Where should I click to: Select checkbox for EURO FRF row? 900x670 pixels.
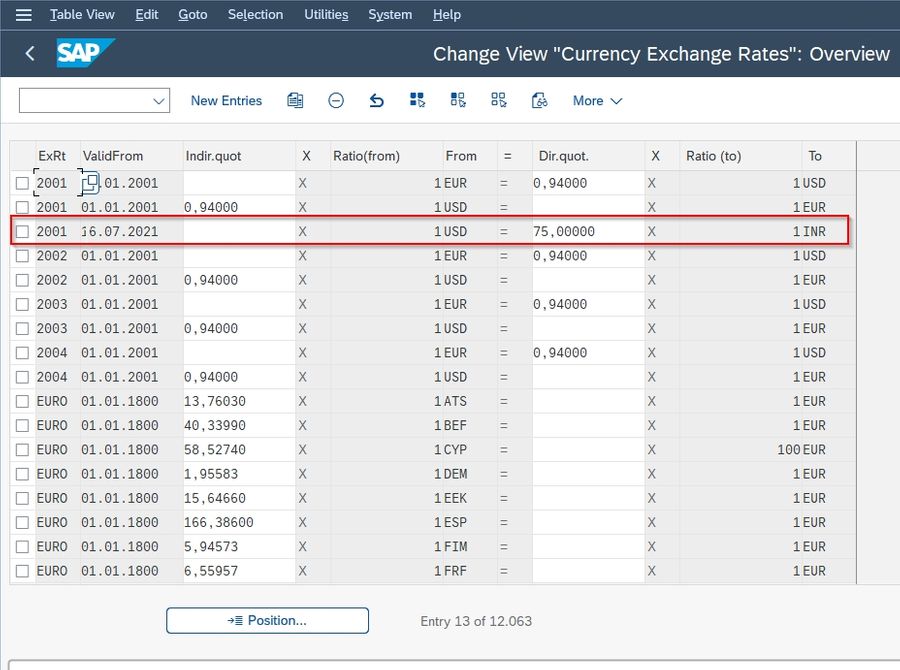[x=22, y=571]
